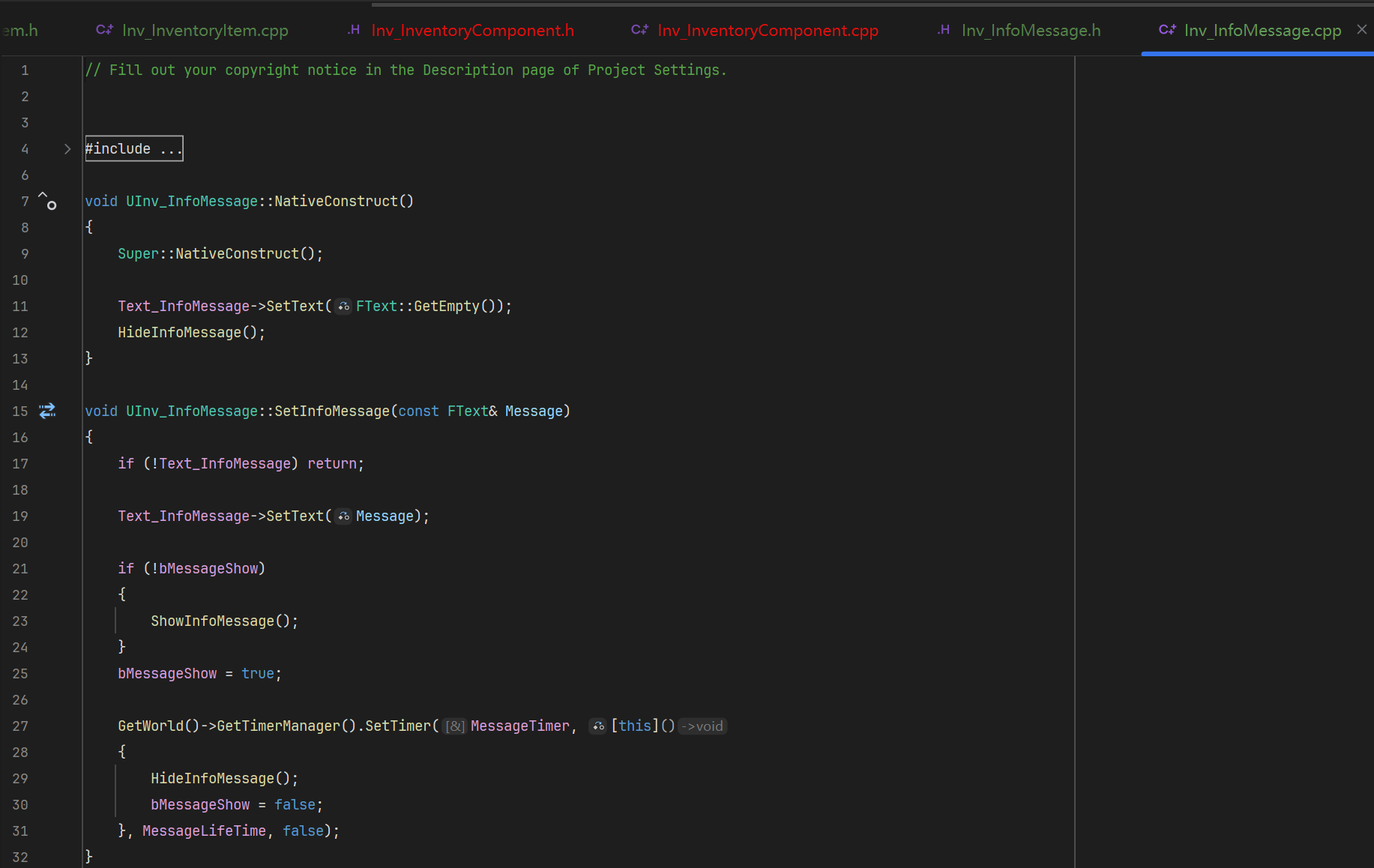The width and height of the screenshot is (1374, 868).
Task: Click the "ShowInfoMessage" call on line 23
Action: point(212,621)
